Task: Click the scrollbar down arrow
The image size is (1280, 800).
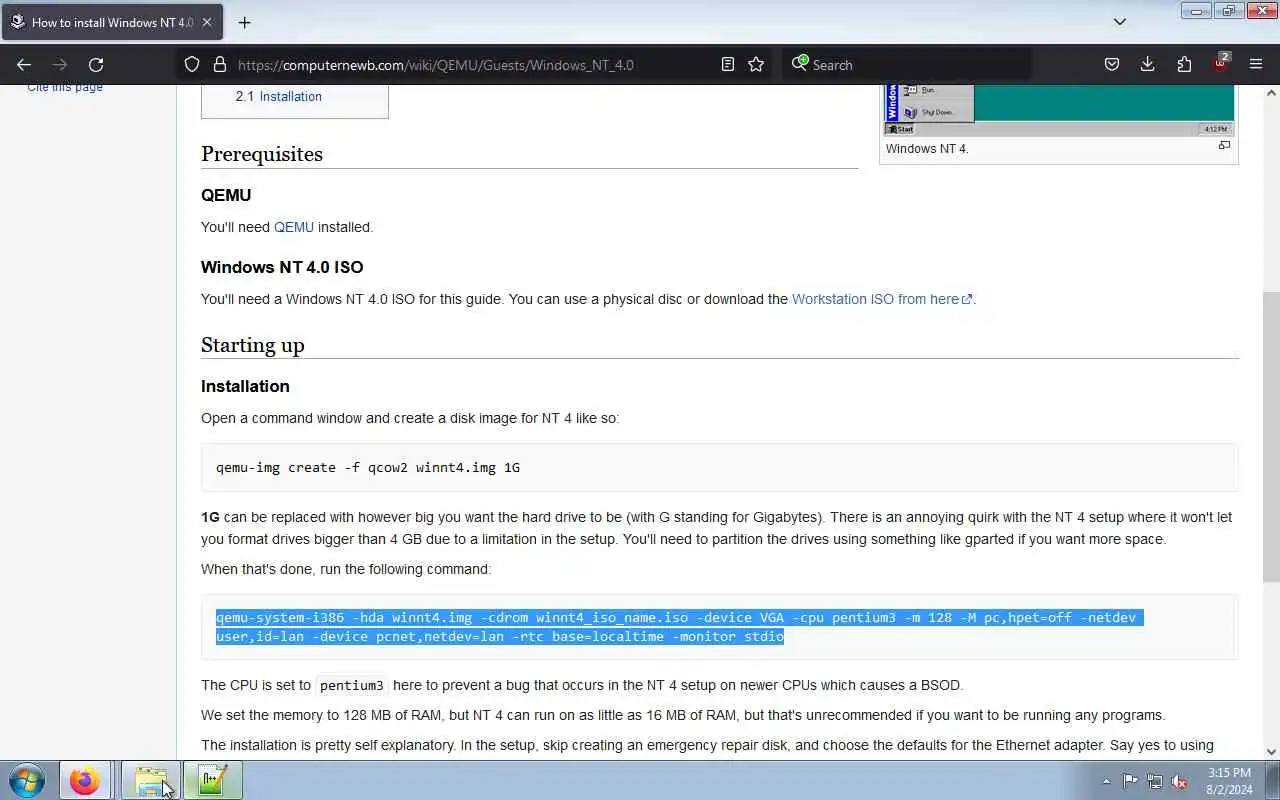Action: click(1271, 752)
